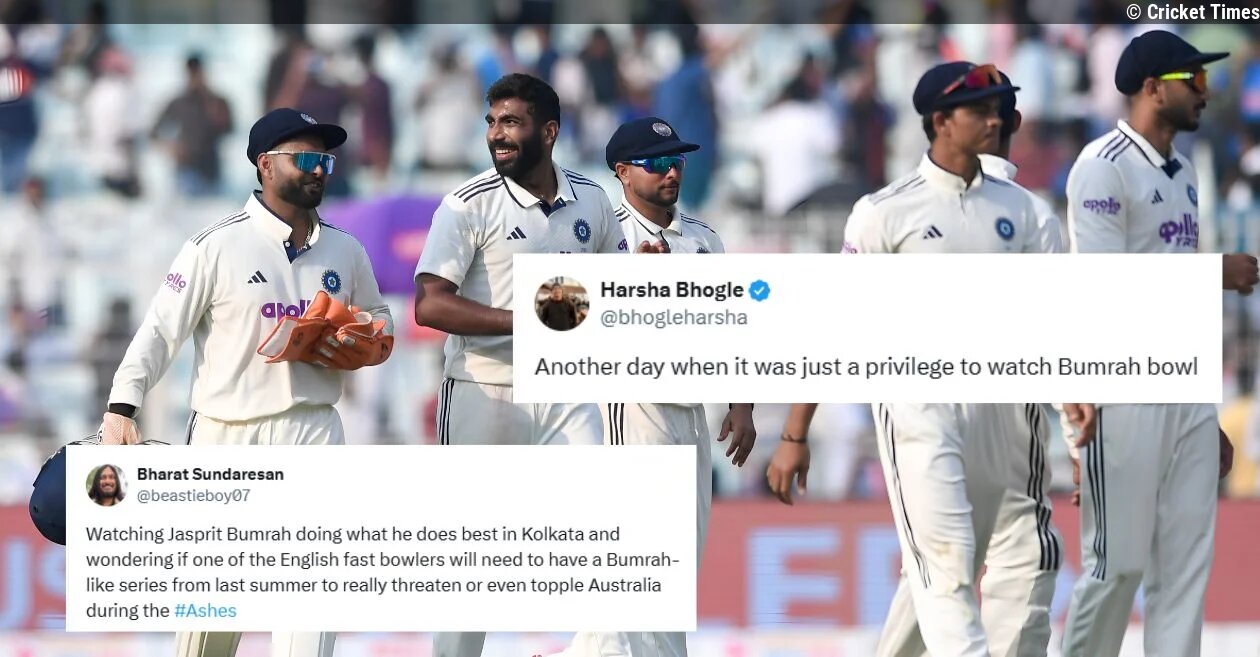Click the Adidas logo on Bumrah's jersey

coord(516,233)
